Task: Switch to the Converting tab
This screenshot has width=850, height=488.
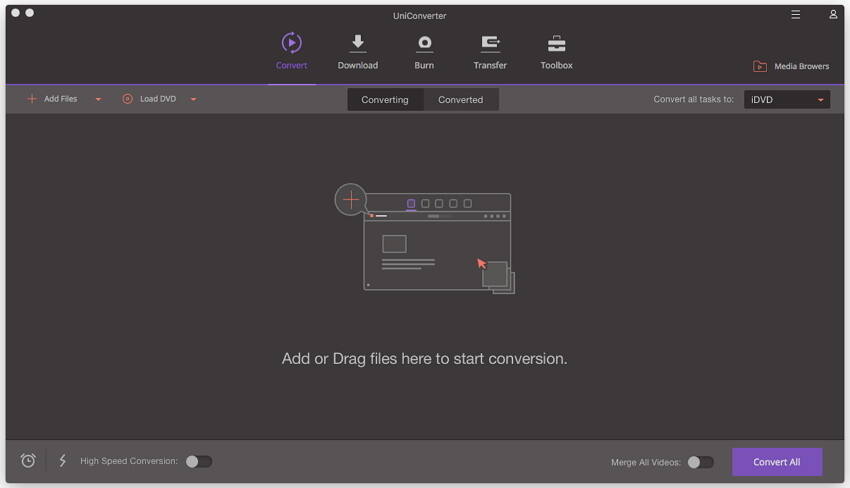Action: coord(385,100)
